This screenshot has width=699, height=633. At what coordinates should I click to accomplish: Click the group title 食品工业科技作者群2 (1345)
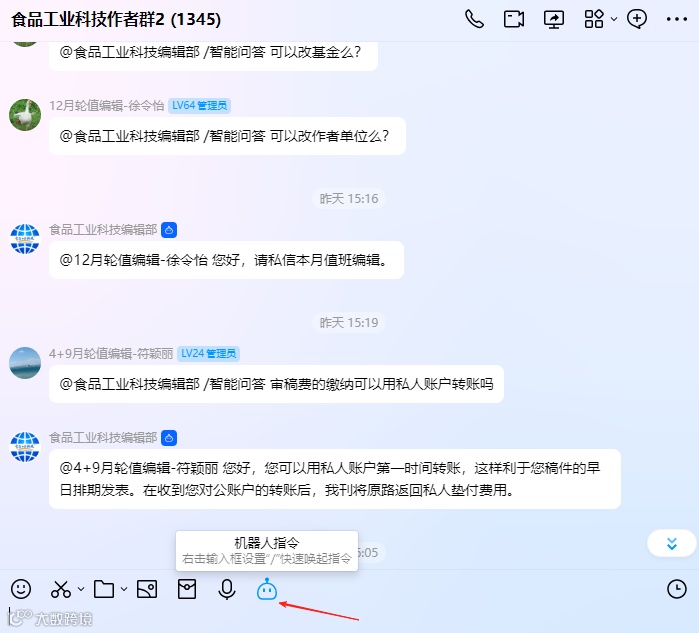pyautogui.click(x=116, y=19)
